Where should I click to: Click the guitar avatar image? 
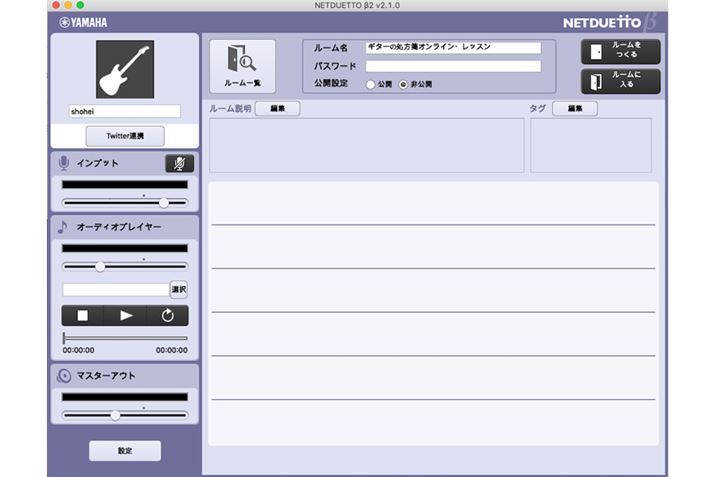click(x=125, y=69)
